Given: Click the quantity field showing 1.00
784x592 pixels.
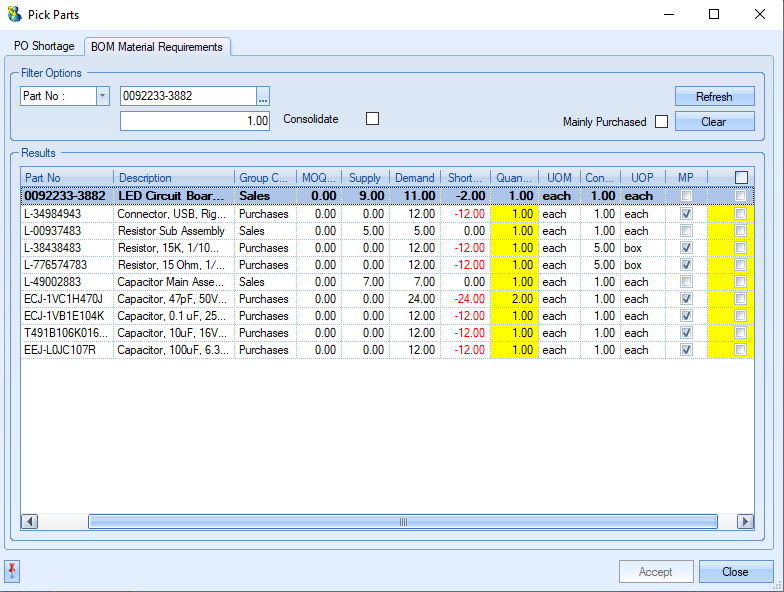Looking at the screenshot, I should click(195, 121).
